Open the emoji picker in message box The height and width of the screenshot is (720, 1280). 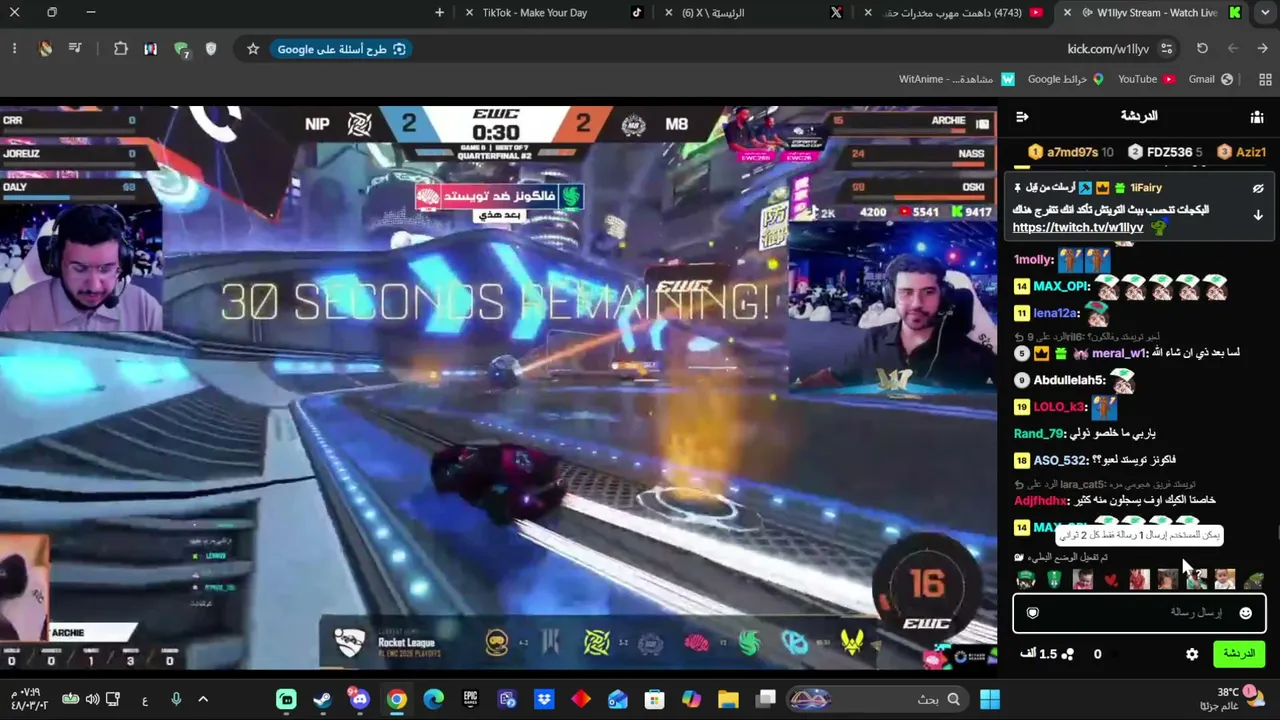[x=1246, y=613]
